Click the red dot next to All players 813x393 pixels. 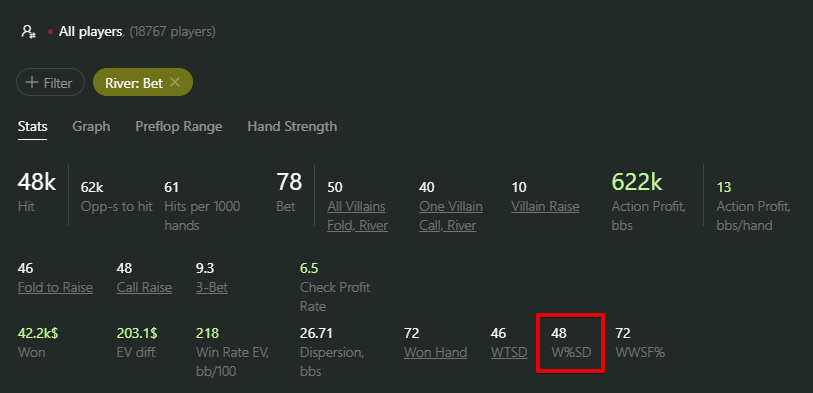pos(50,32)
